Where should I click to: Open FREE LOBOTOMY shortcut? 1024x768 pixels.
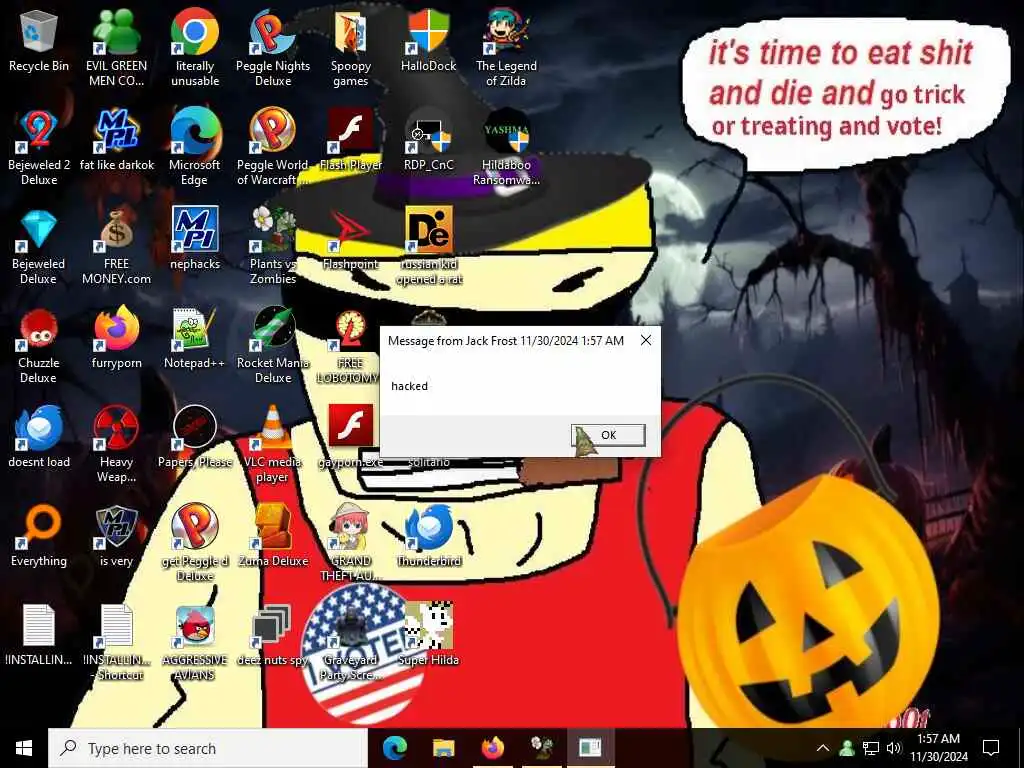click(351, 346)
